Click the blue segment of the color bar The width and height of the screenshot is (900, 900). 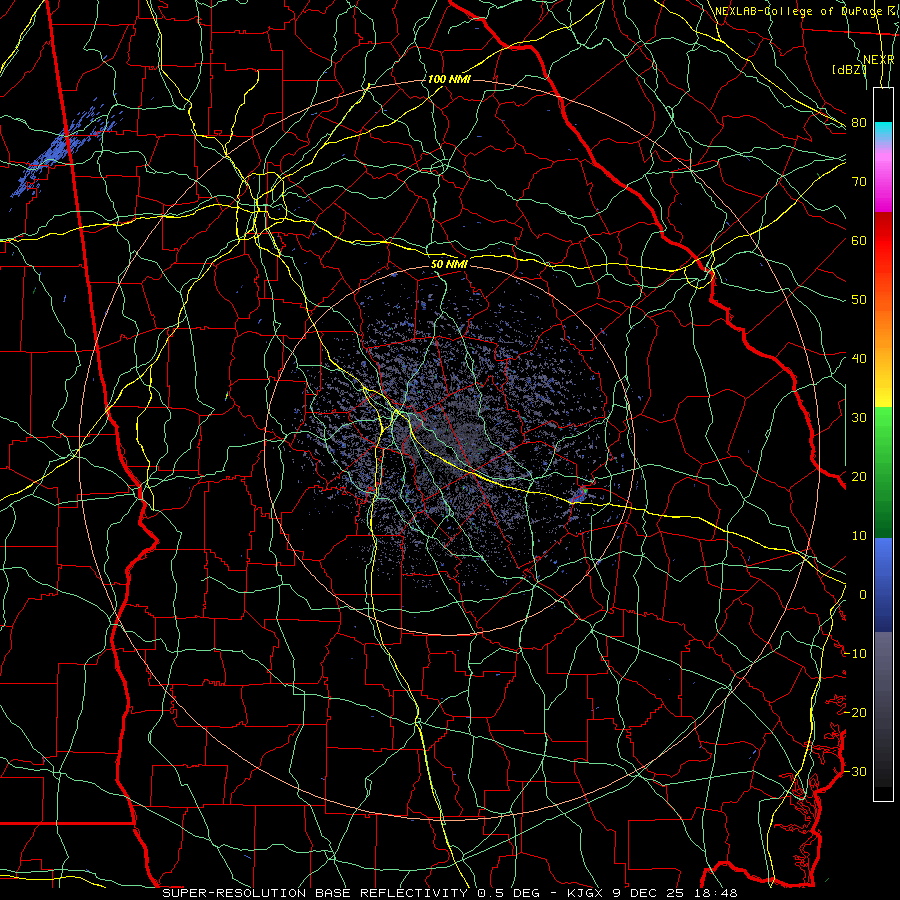point(883,584)
